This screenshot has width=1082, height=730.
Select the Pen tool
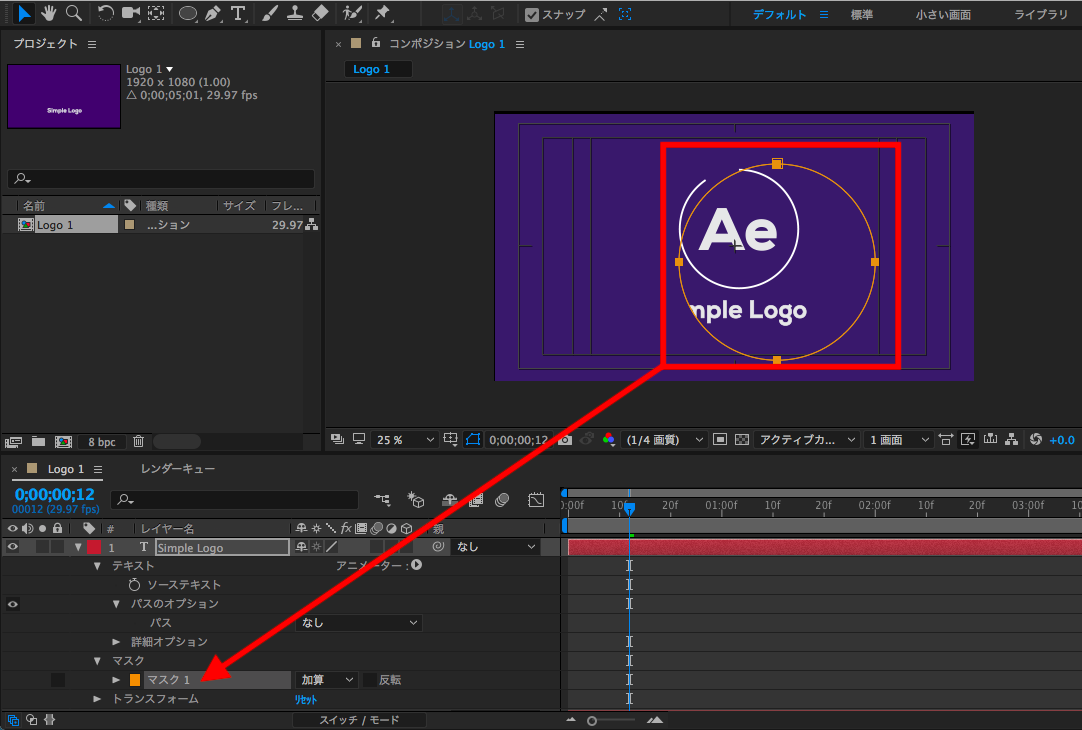[212, 13]
